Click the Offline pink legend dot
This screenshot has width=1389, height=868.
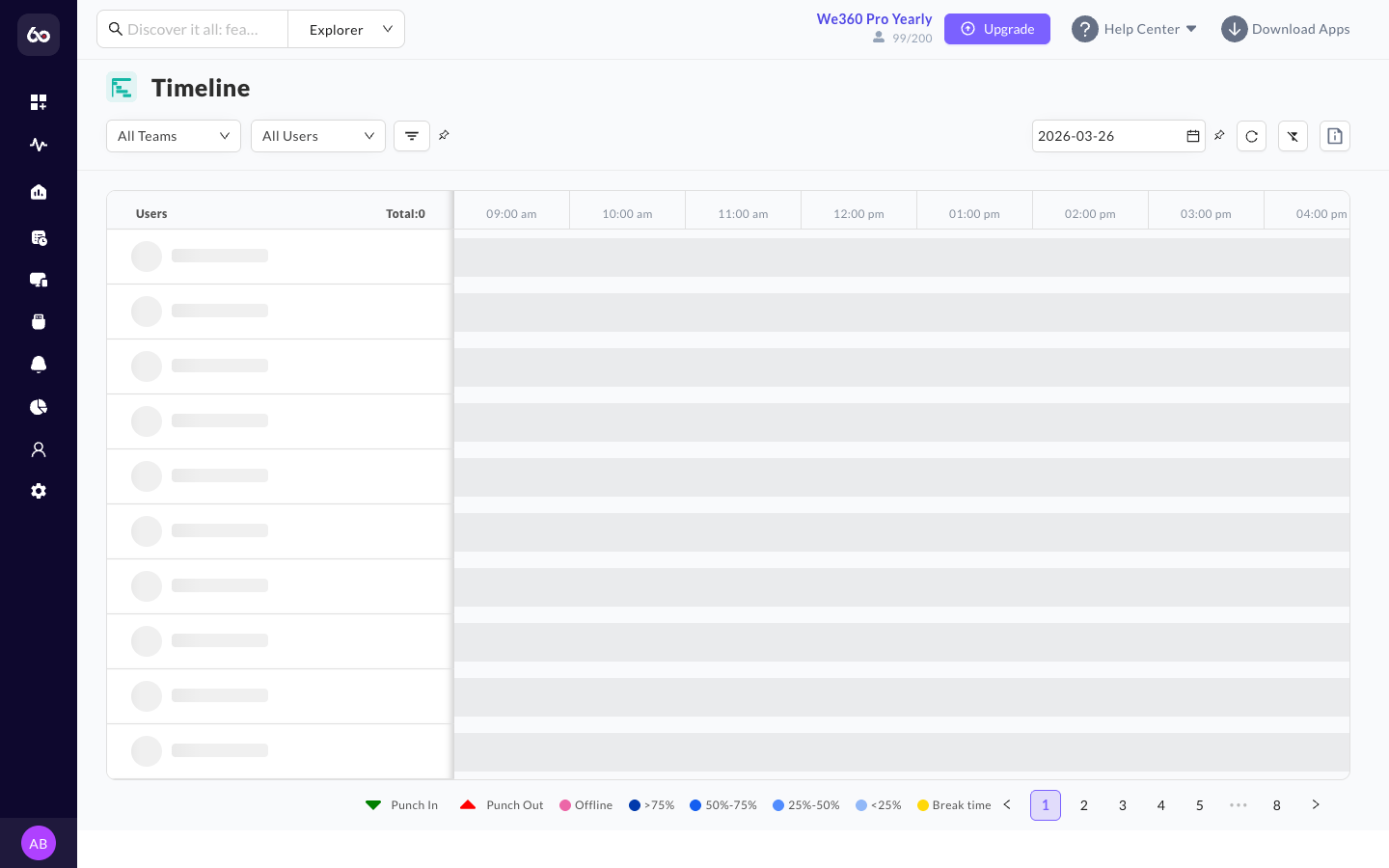point(565,805)
